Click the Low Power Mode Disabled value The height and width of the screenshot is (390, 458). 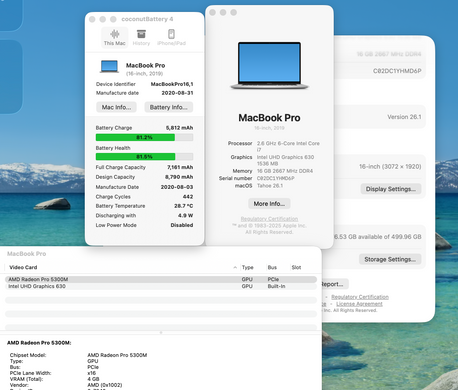pyautogui.click(x=182, y=225)
